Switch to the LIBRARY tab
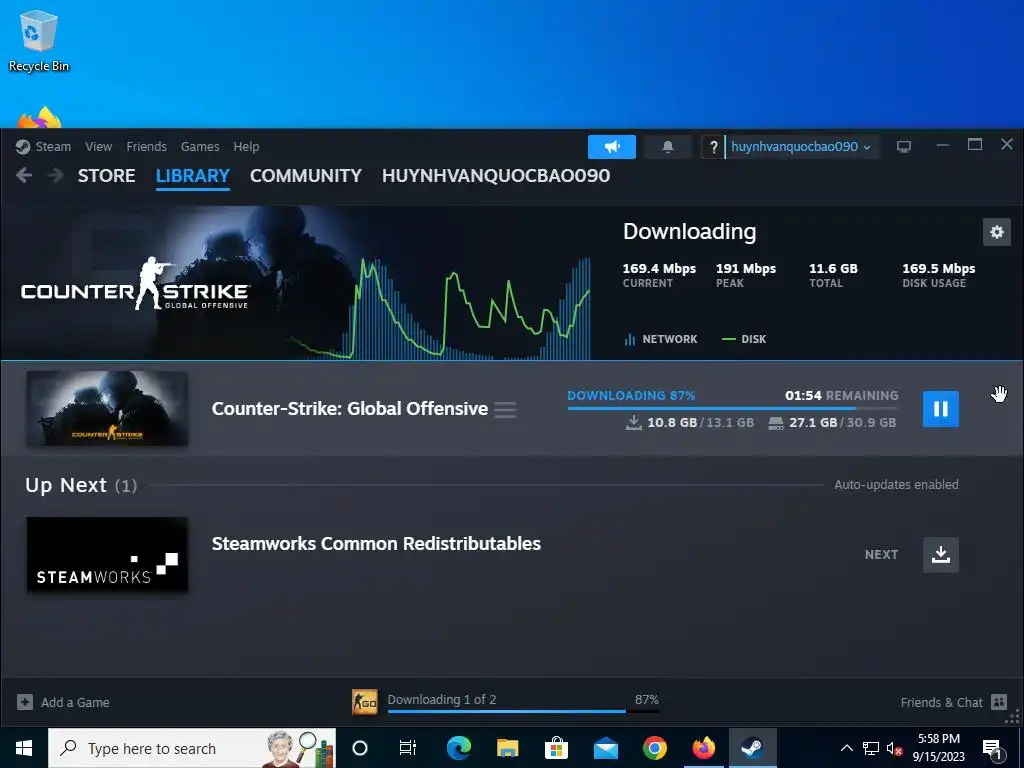The image size is (1024, 768). (193, 176)
